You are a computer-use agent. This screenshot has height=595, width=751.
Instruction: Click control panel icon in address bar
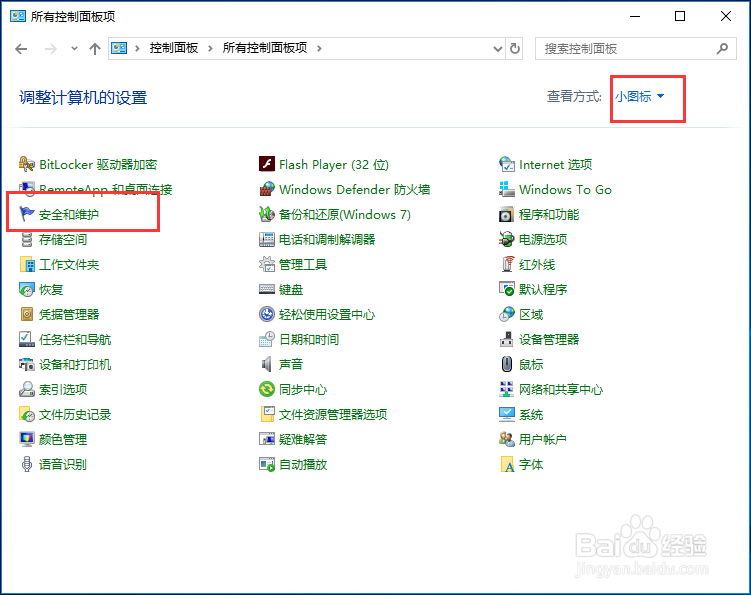coord(119,48)
